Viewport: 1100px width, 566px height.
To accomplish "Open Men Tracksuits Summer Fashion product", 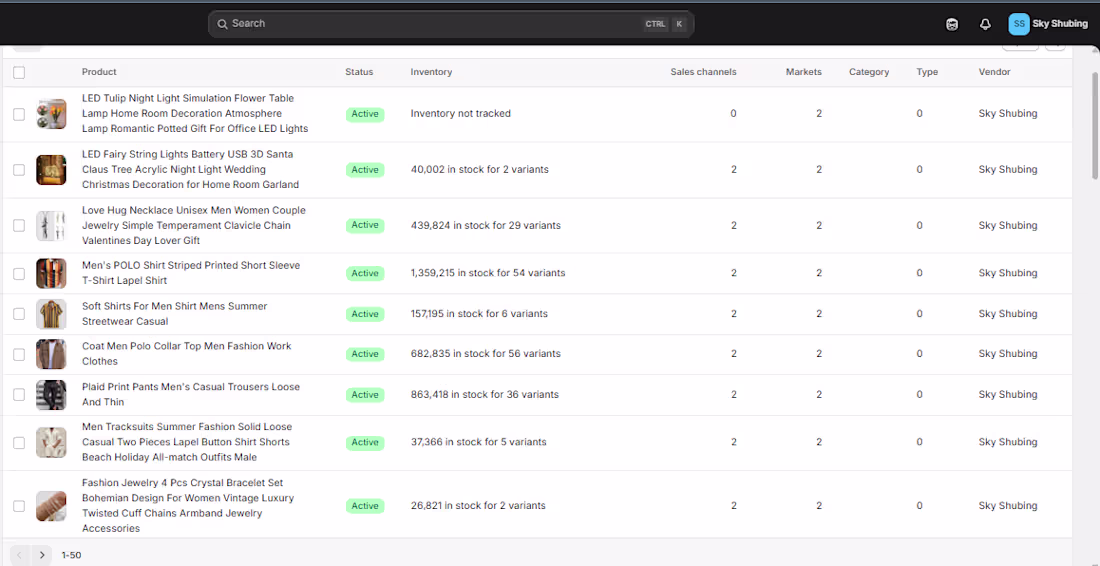I will point(187,443).
